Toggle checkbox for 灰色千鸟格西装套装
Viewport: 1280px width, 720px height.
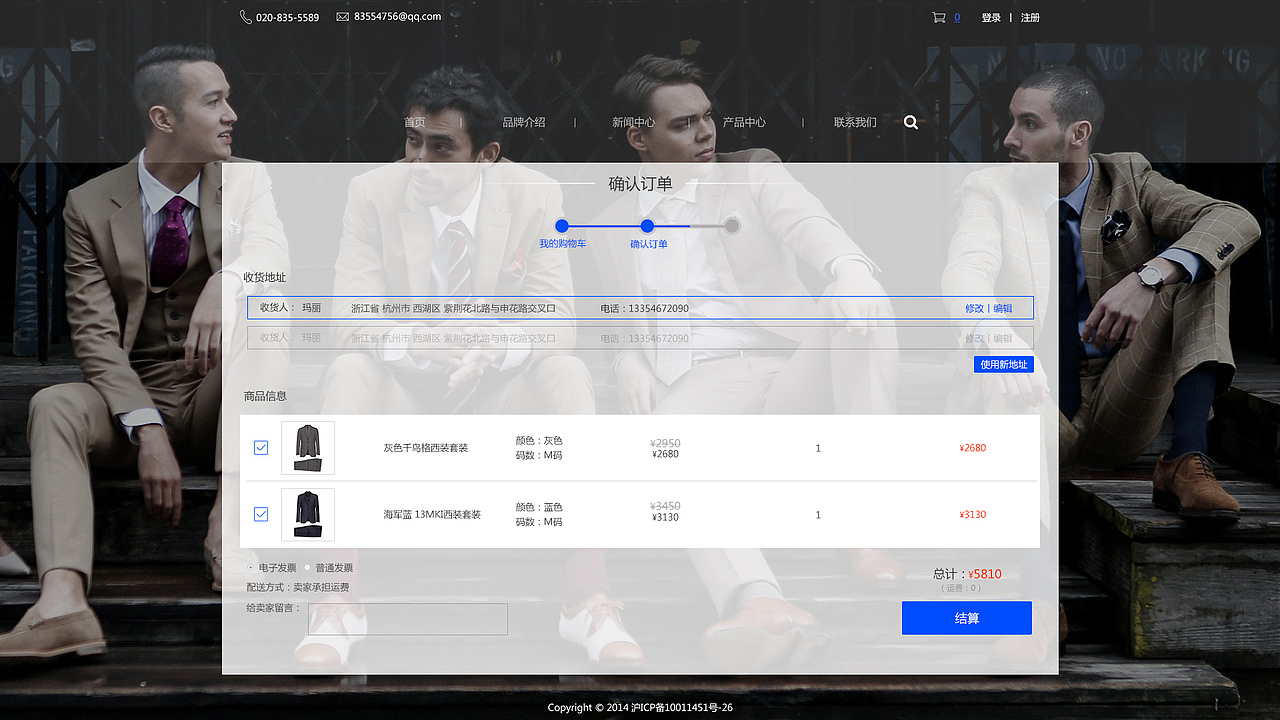point(261,448)
